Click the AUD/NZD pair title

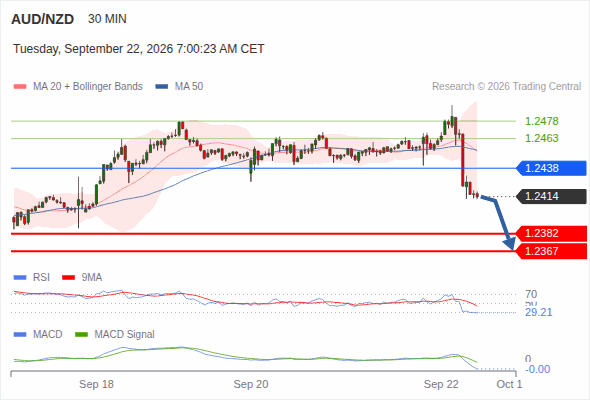click(x=43, y=19)
